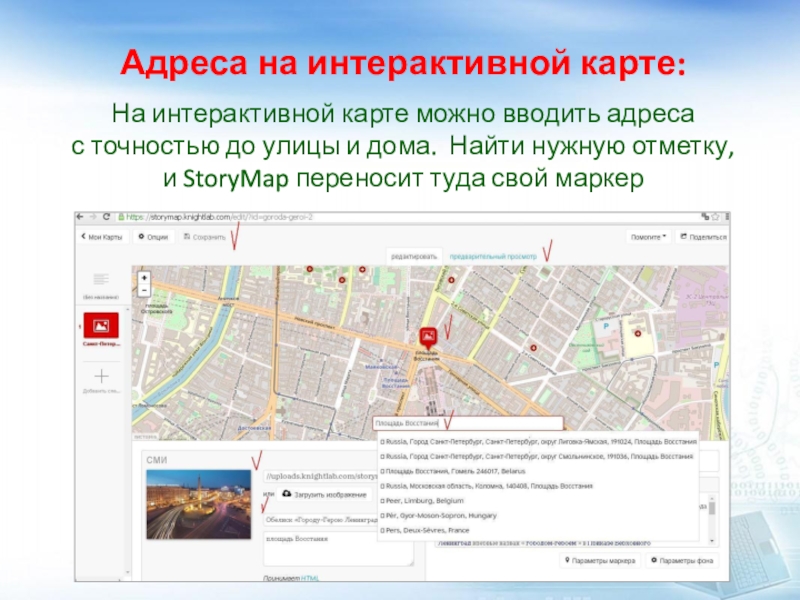Reload the StoryMap page
This screenshot has height=600, width=800.
click(106, 217)
